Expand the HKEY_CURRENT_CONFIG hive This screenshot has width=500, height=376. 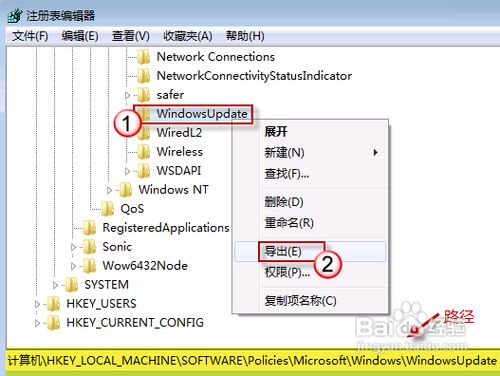[37, 323]
